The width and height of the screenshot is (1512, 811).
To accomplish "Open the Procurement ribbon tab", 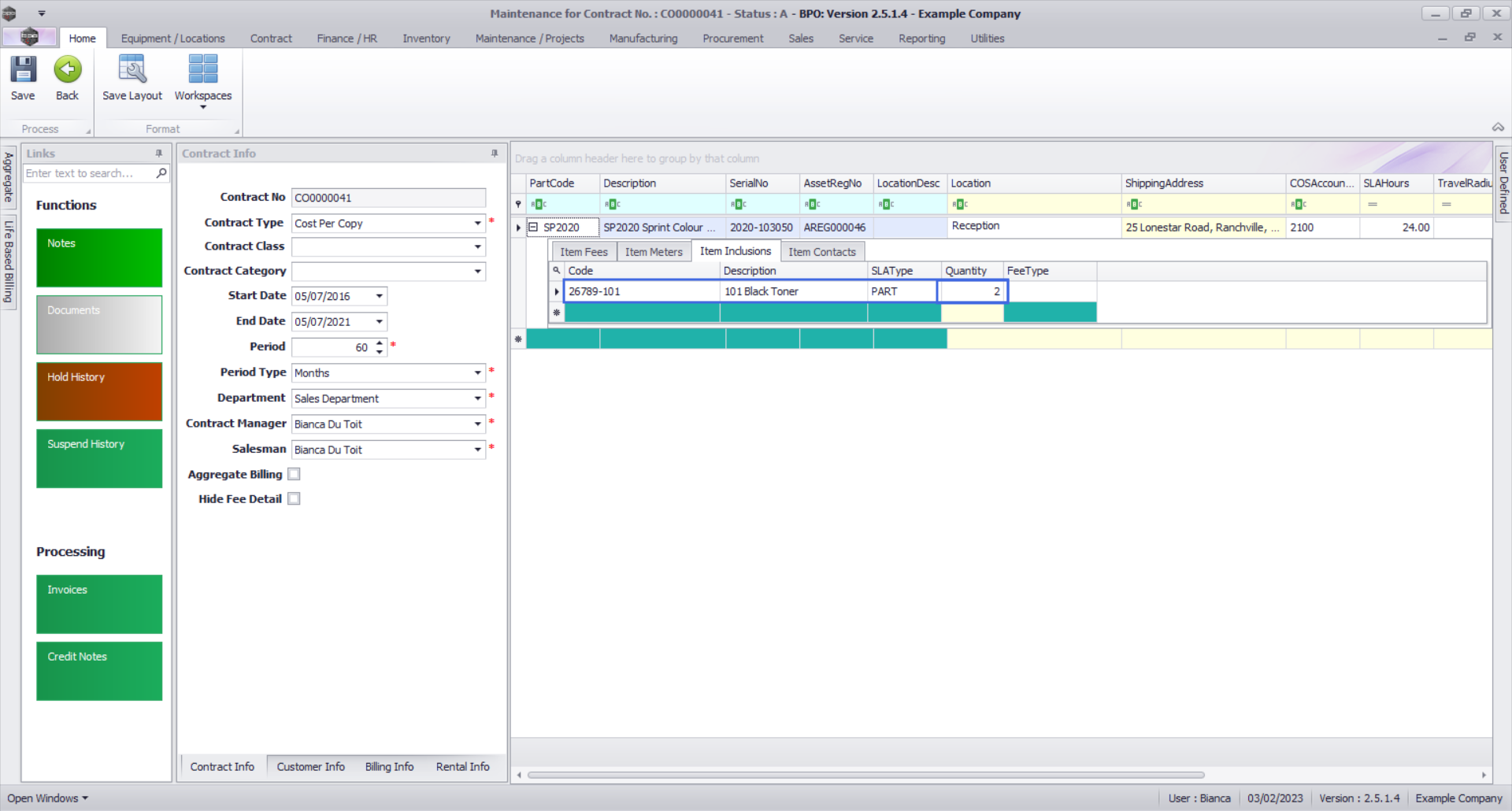I will [x=732, y=39].
